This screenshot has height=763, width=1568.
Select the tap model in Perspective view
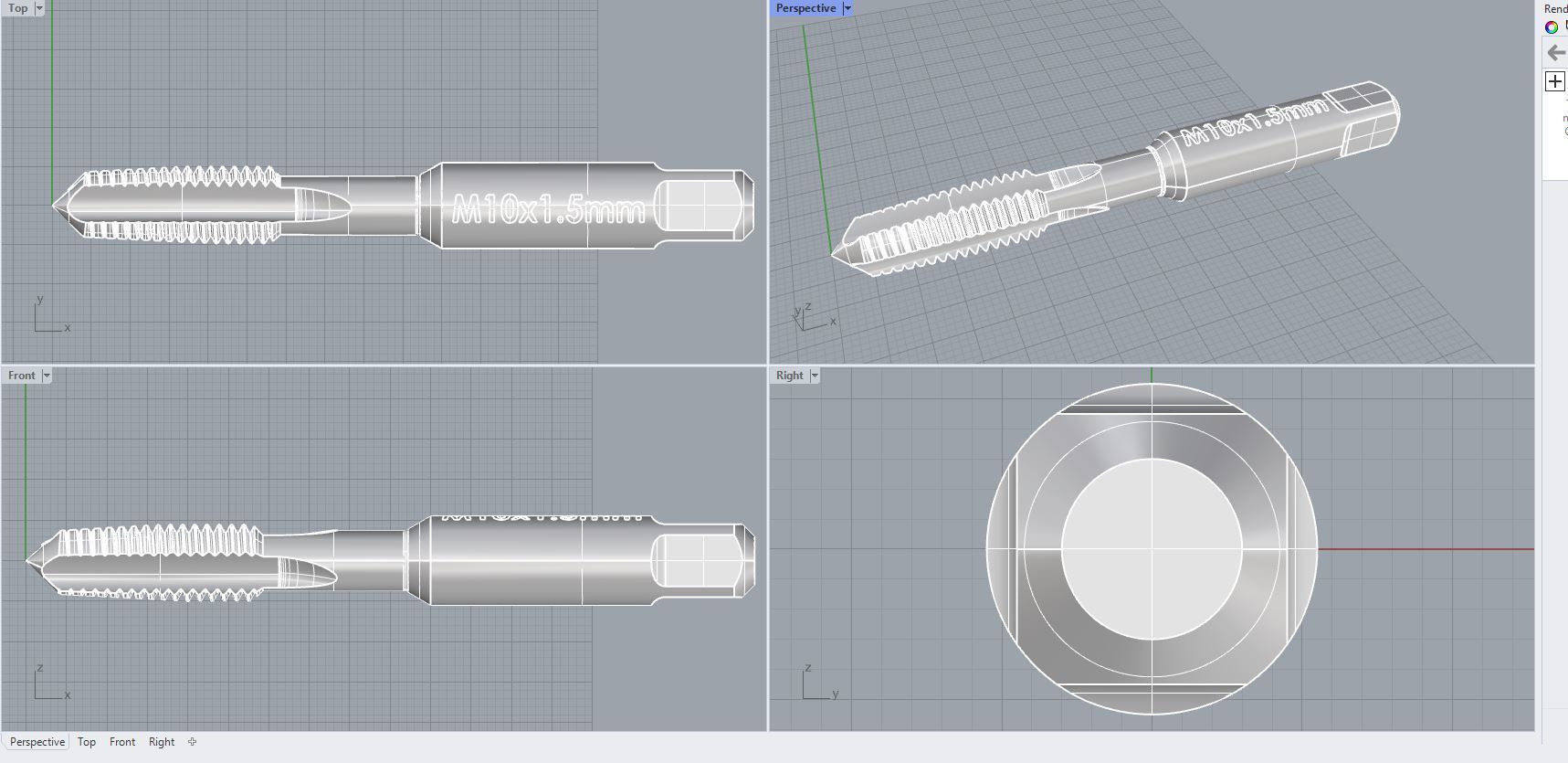pyautogui.click(x=1114, y=178)
